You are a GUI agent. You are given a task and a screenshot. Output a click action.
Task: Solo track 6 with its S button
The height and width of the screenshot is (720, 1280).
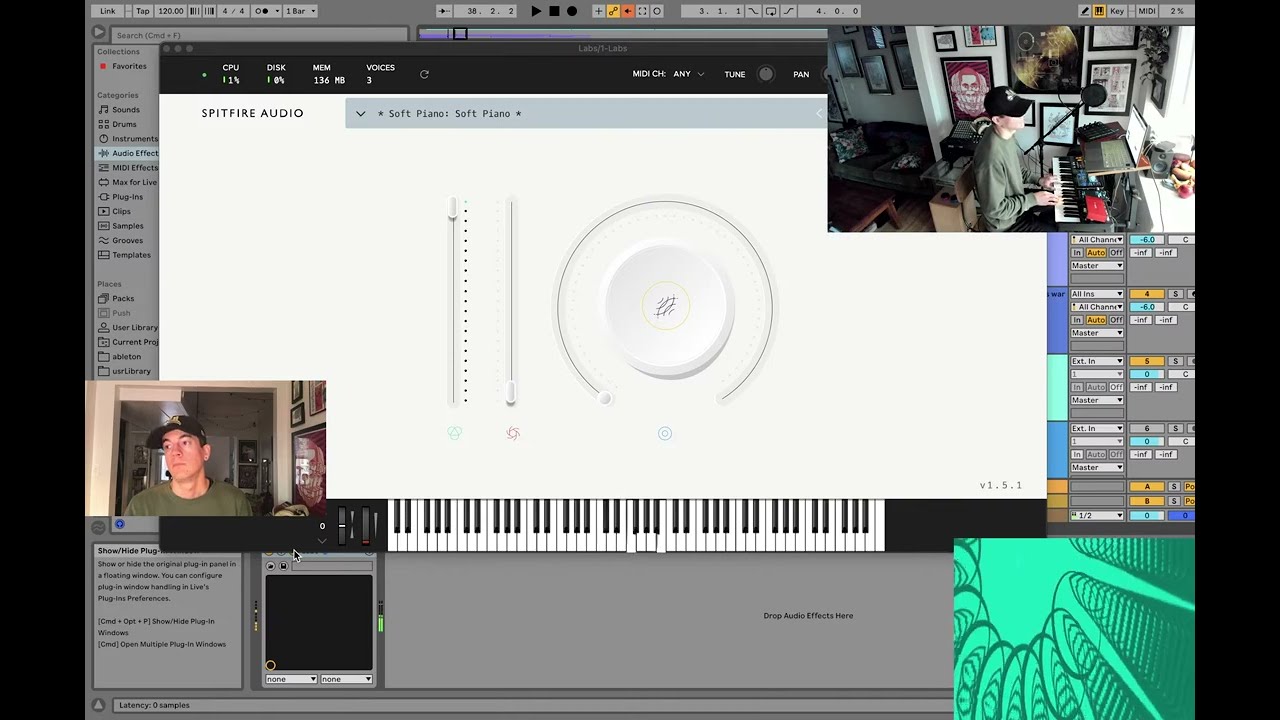point(1176,428)
